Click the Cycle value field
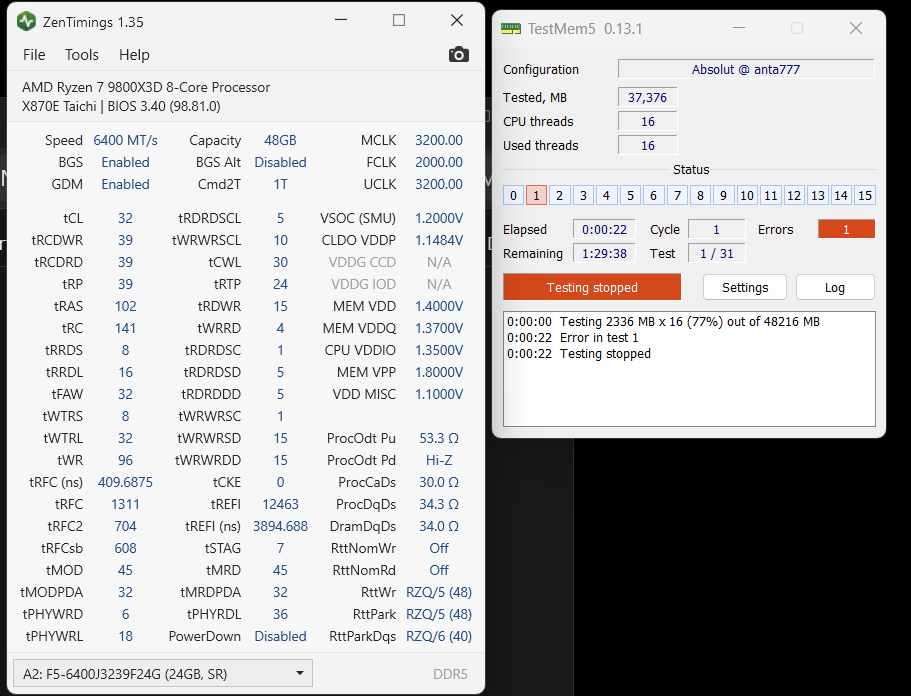 716,229
